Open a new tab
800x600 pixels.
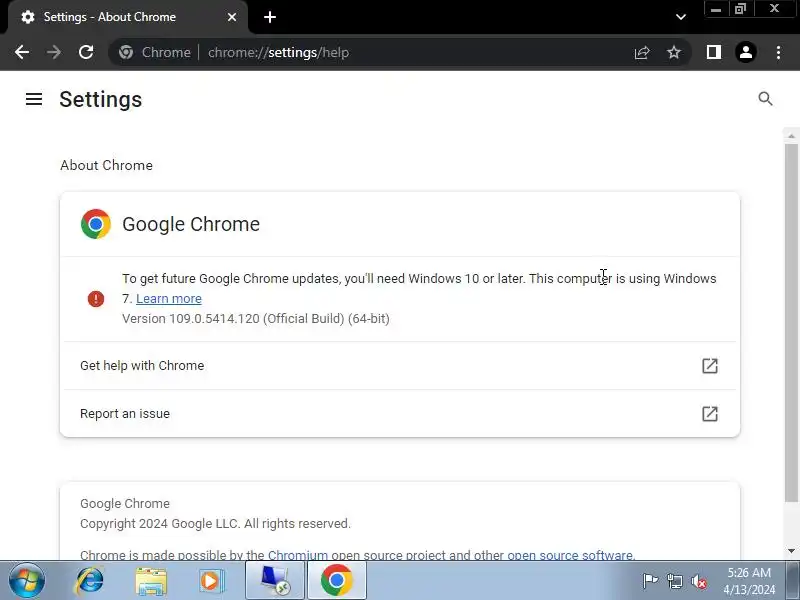pos(270,17)
